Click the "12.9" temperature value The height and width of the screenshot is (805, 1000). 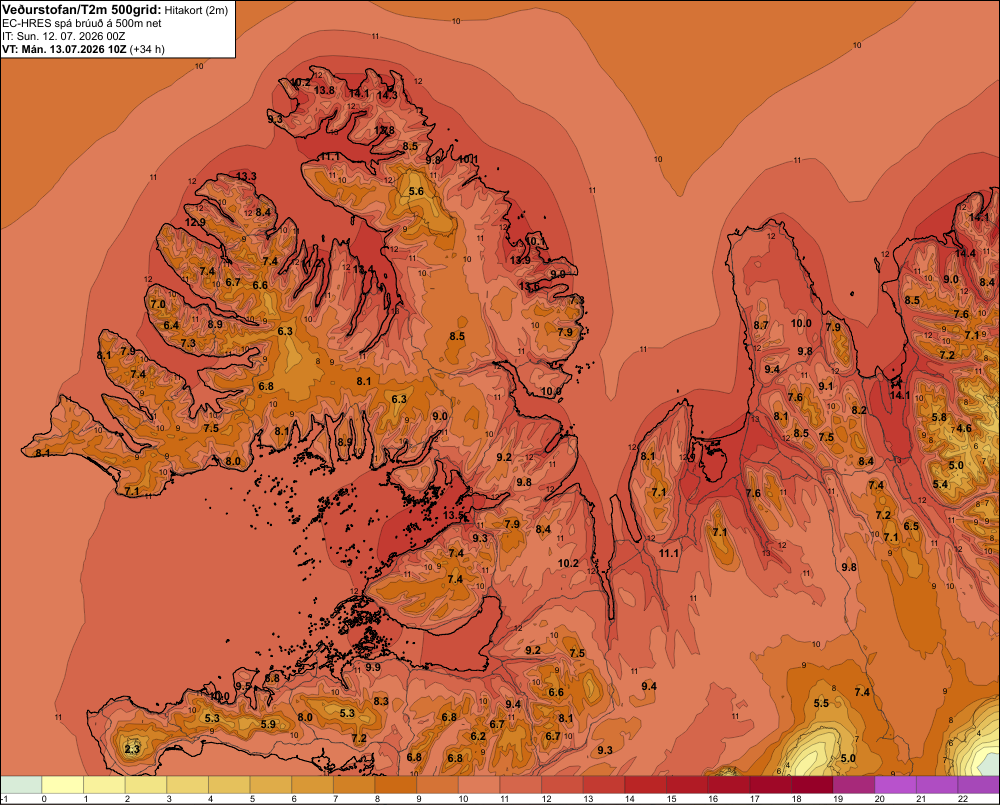(195, 223)
